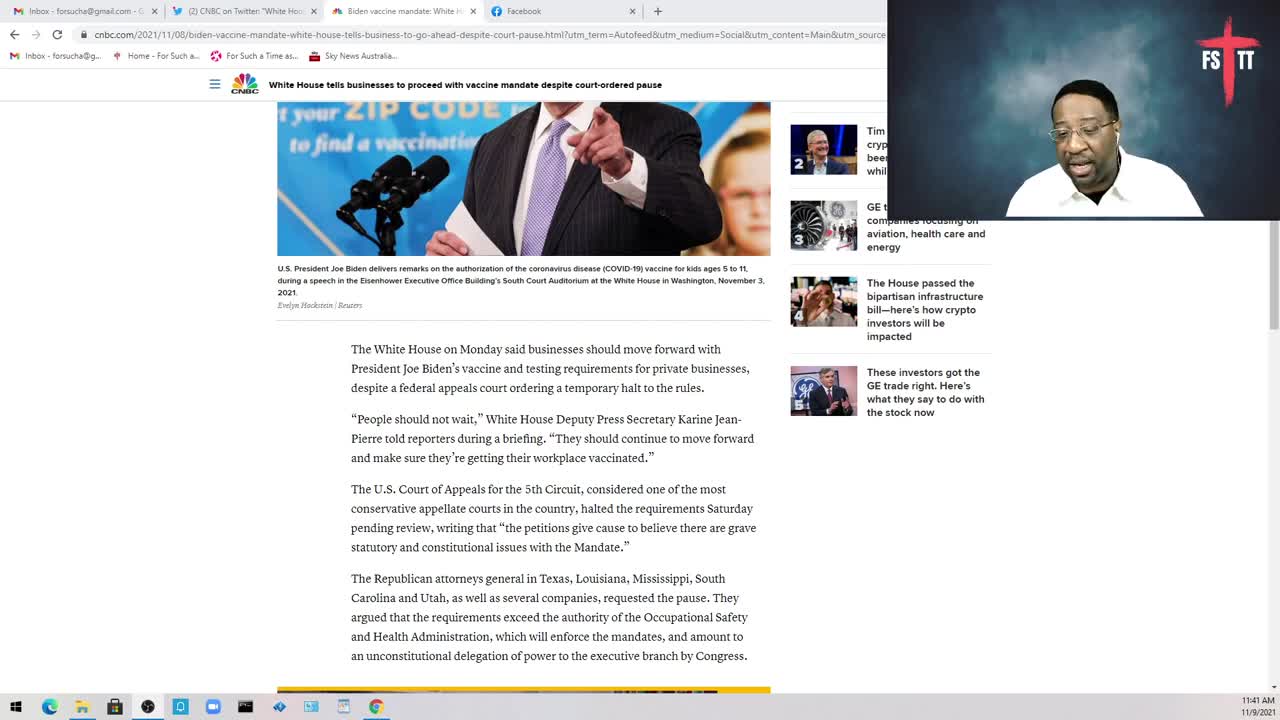Click the People should not wait quote paragraph

(552, 438)
